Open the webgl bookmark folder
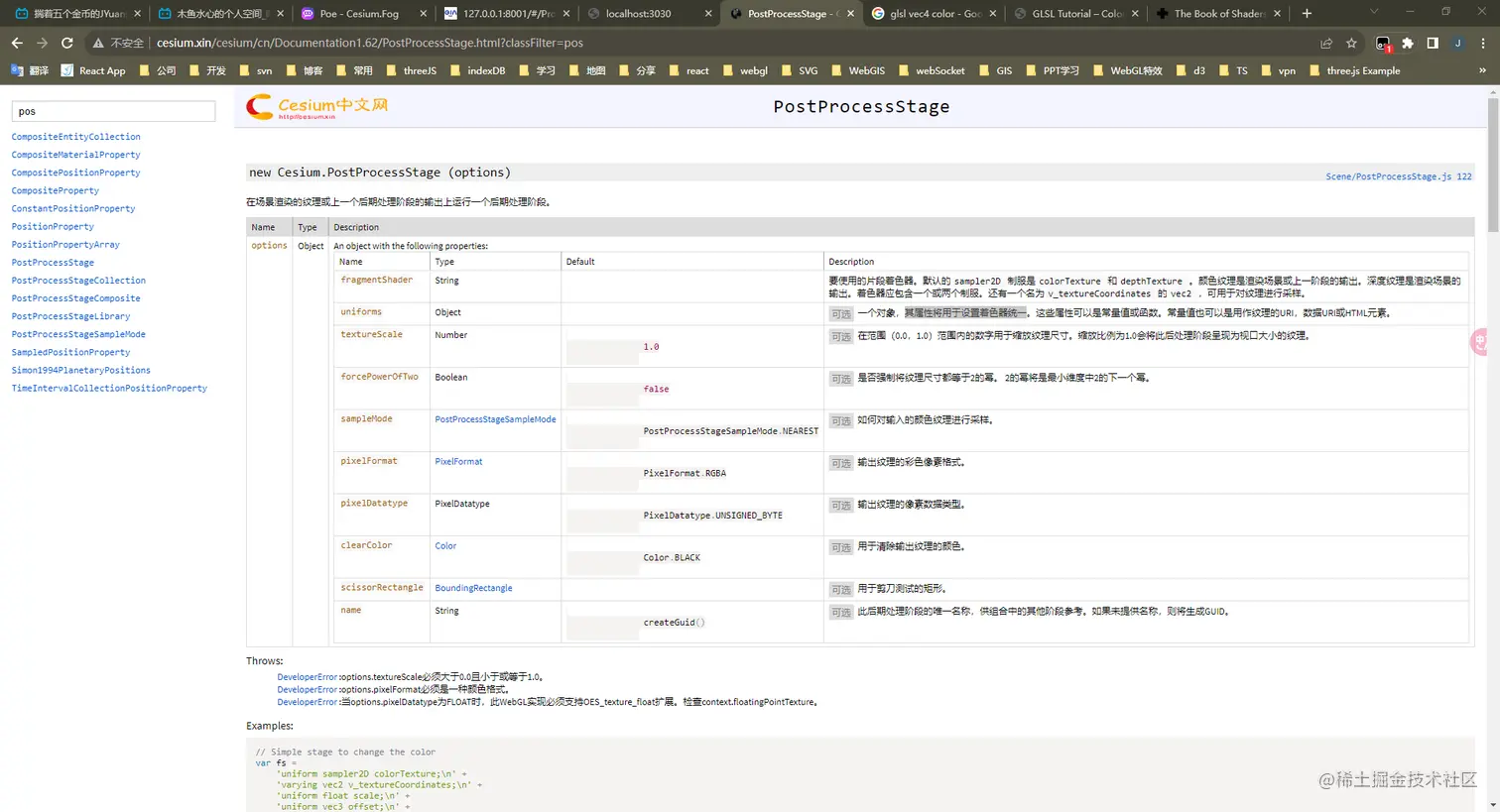The image size is (1500, 812). [x=746, y=70]
